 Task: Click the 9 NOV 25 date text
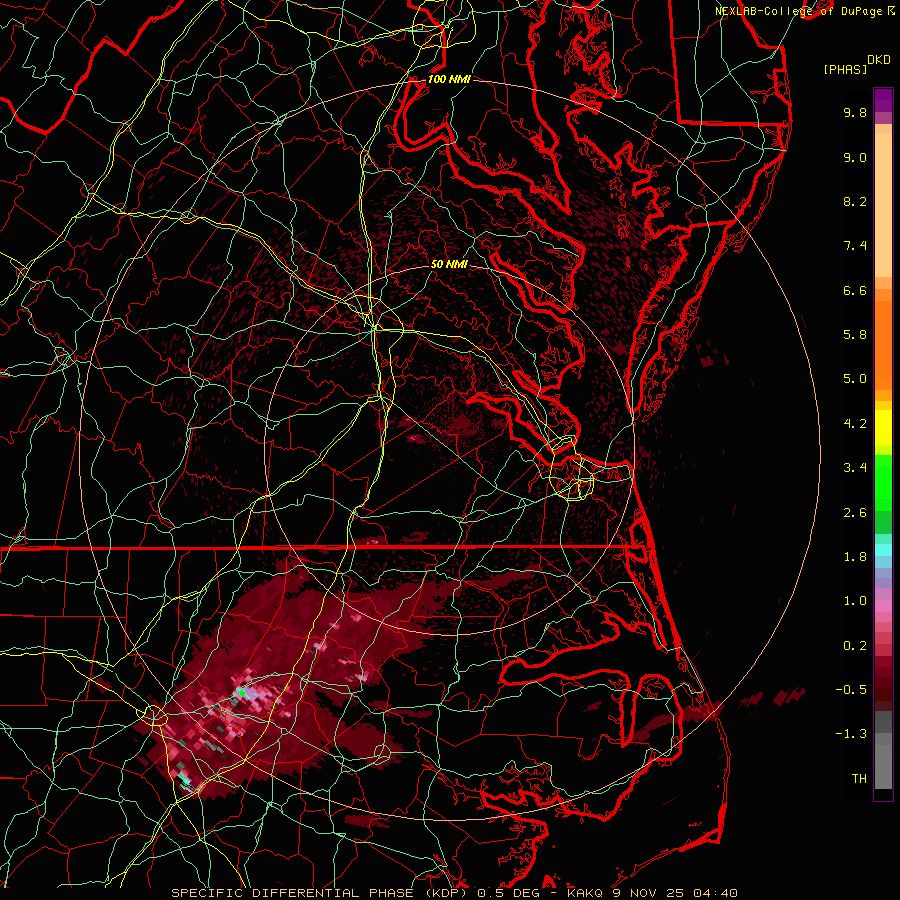tap(647, 893)
